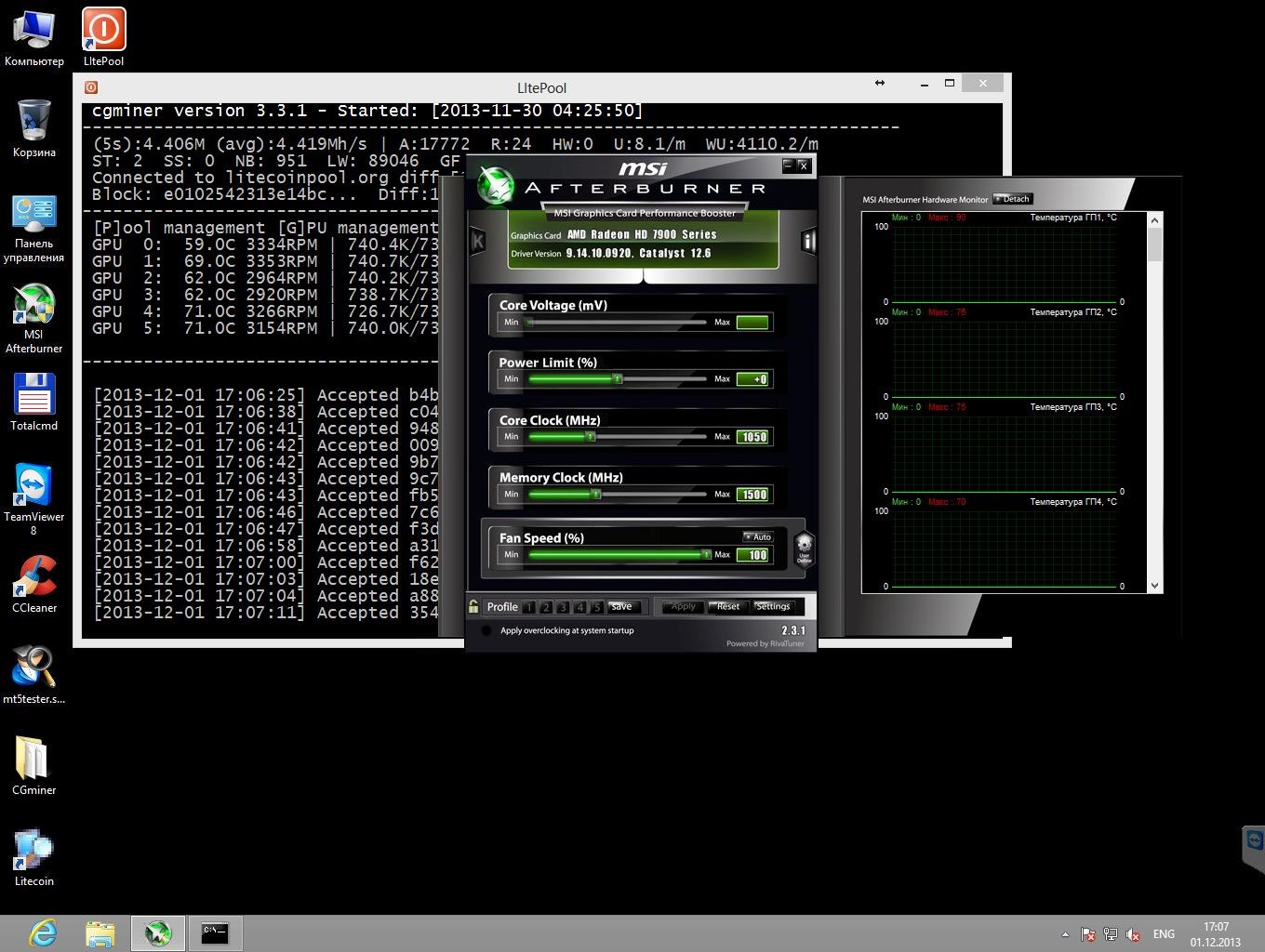This screenshot has height=952, width=1265.
Task: Select the CGminer folder icon
Action: point(34,766)
